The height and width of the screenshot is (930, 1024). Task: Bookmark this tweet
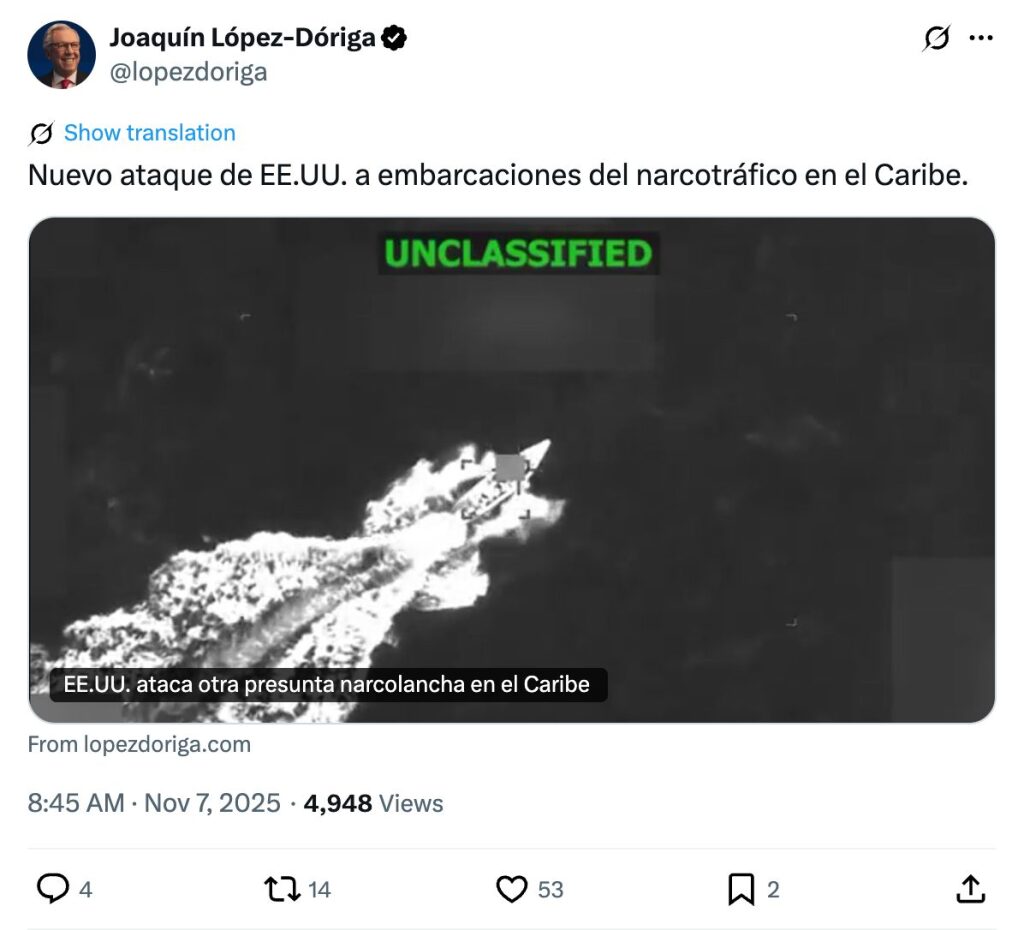pyautogui.click(x=741, y=890)
